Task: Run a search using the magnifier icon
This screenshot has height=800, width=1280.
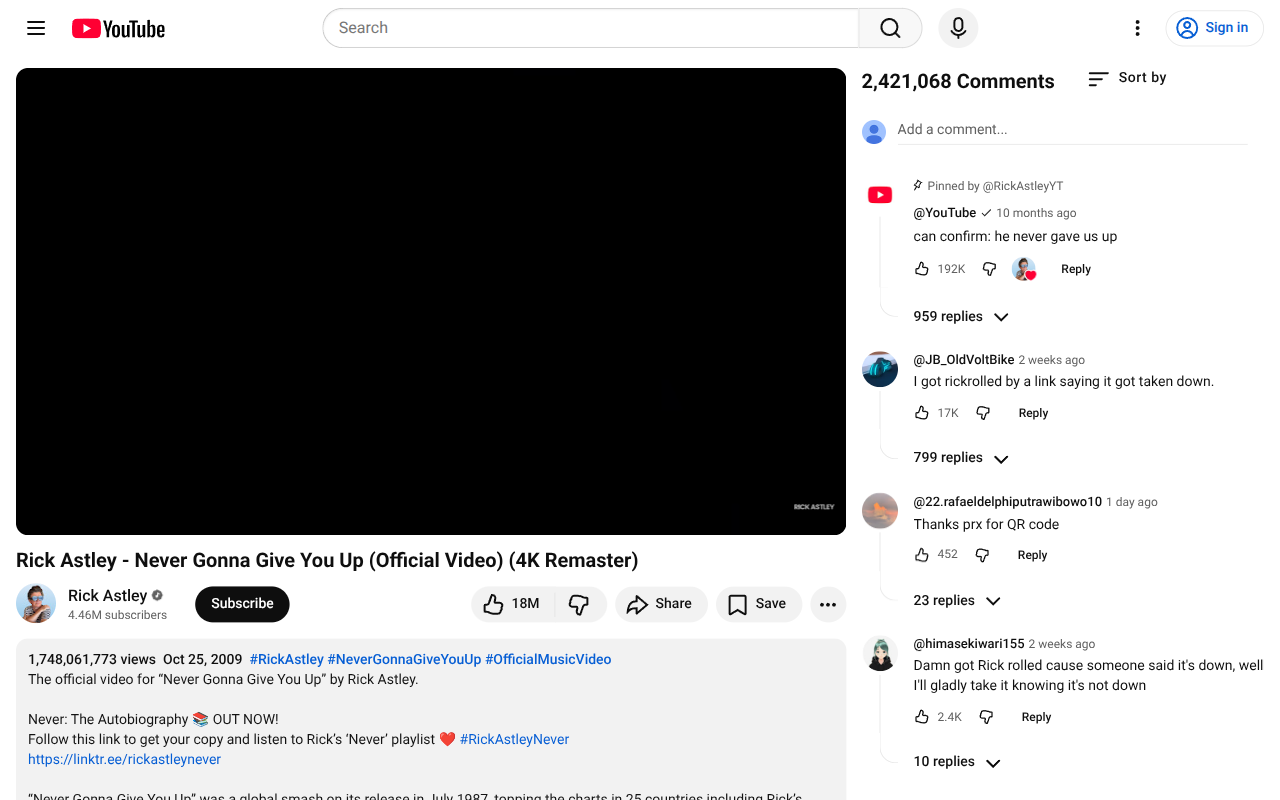Action: click(x=889, y=27)
